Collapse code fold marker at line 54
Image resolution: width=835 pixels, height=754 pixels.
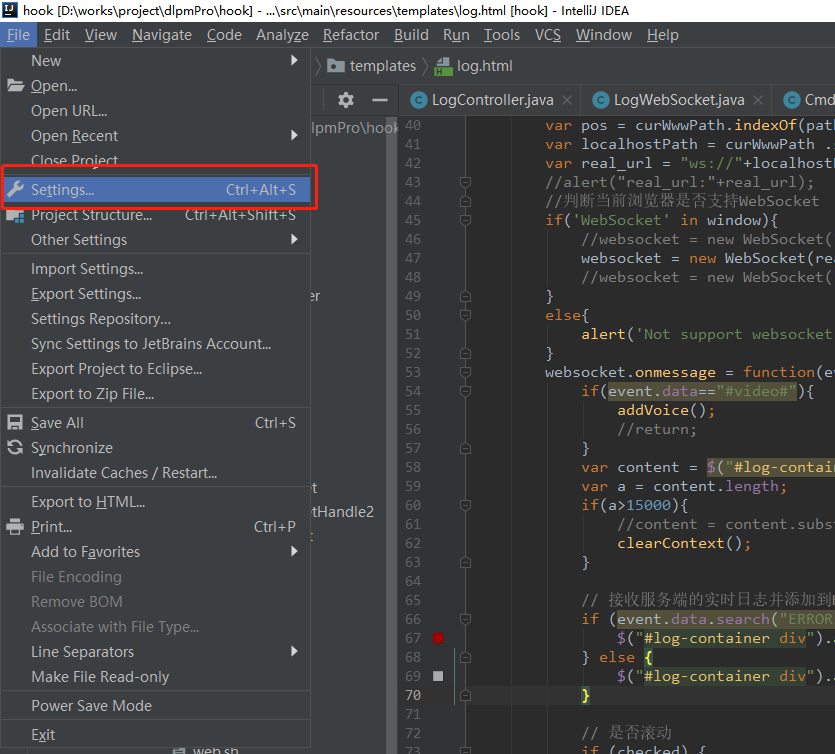pyautogui.click(x=465, y=391)
